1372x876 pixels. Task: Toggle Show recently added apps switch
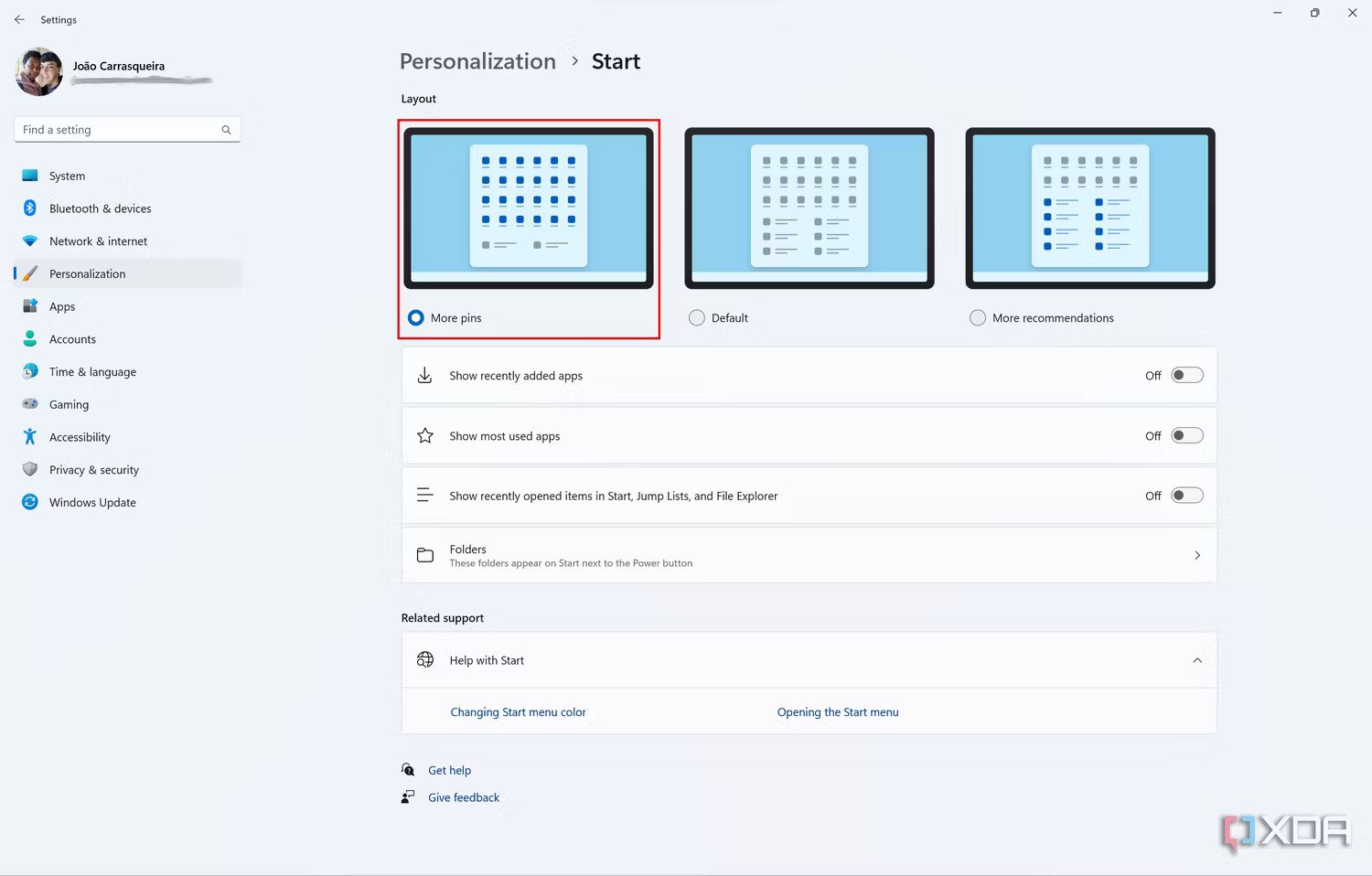coord(1187,375)
